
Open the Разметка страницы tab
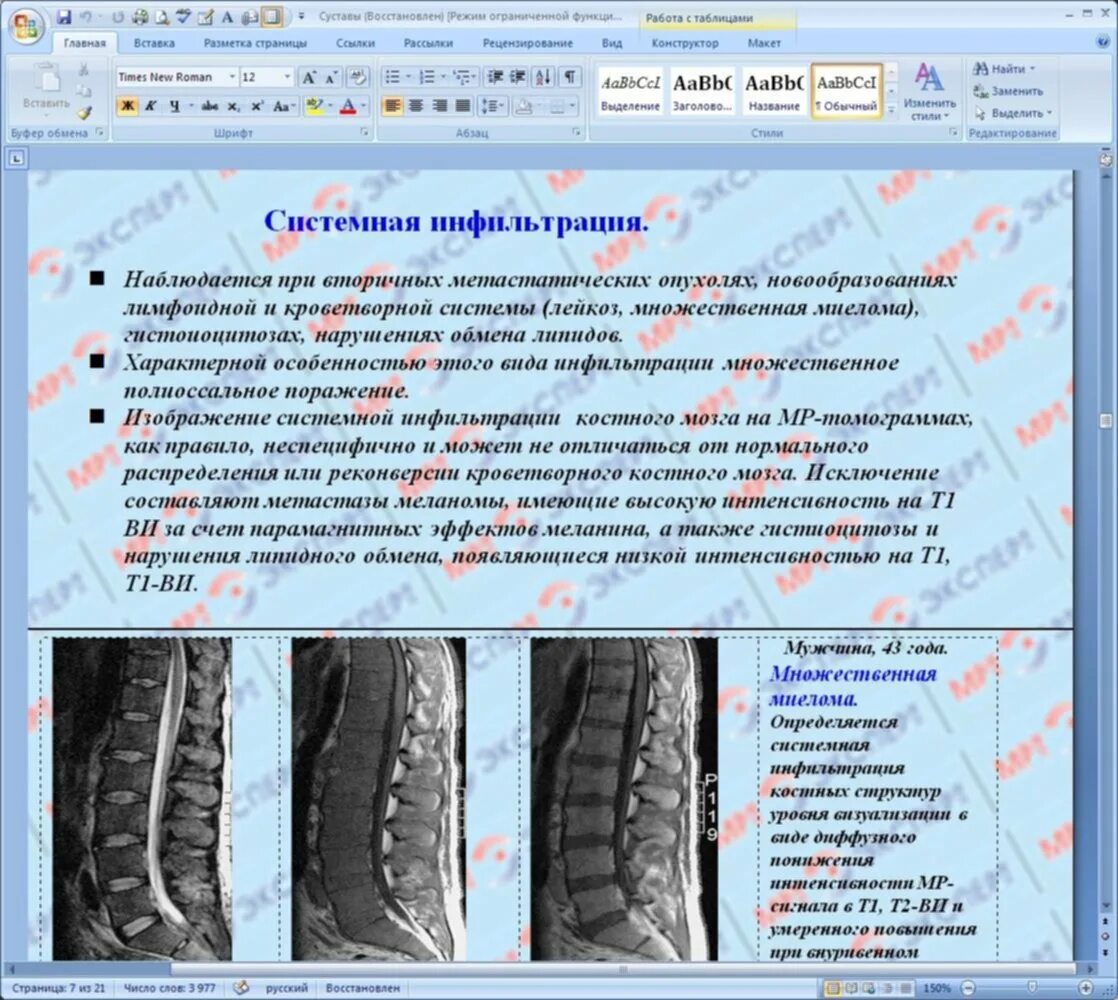[x=255, y=43]
